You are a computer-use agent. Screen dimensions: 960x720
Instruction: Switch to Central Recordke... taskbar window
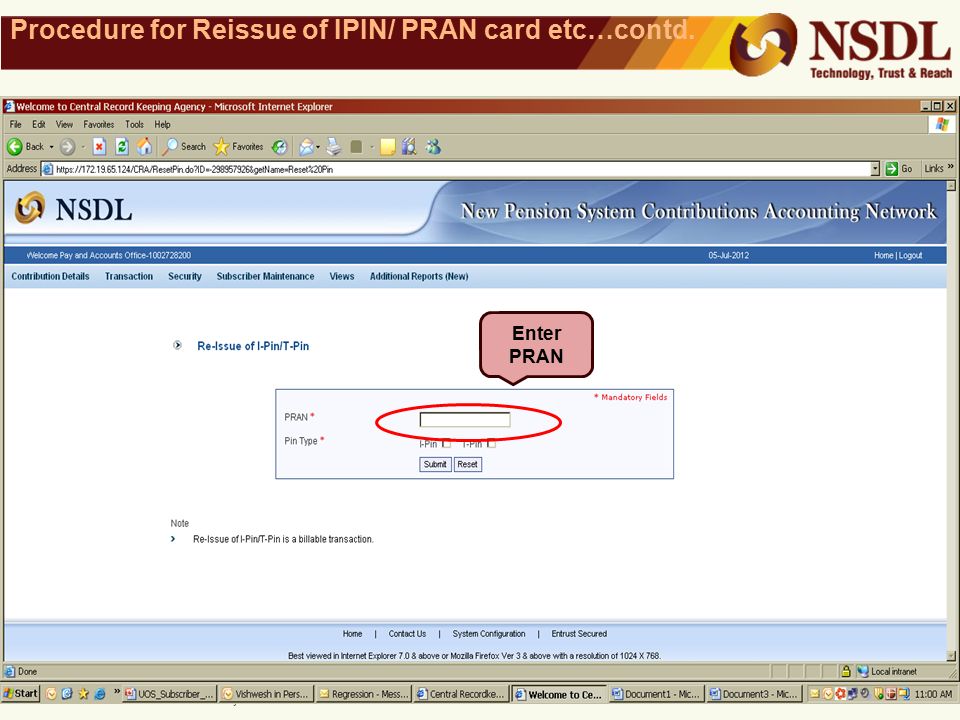click(x=462, y=694)
